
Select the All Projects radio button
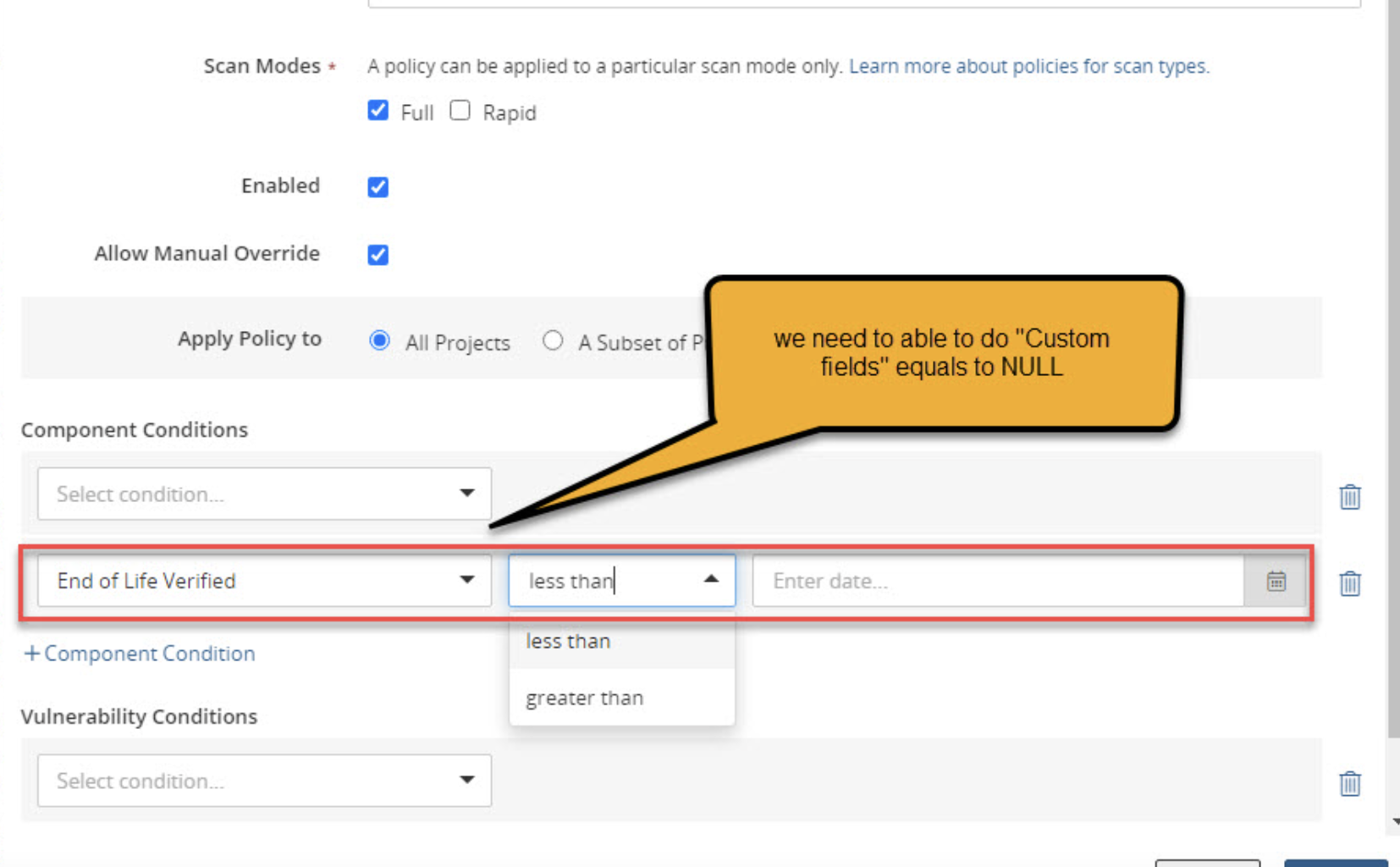[x=379, y=340]
